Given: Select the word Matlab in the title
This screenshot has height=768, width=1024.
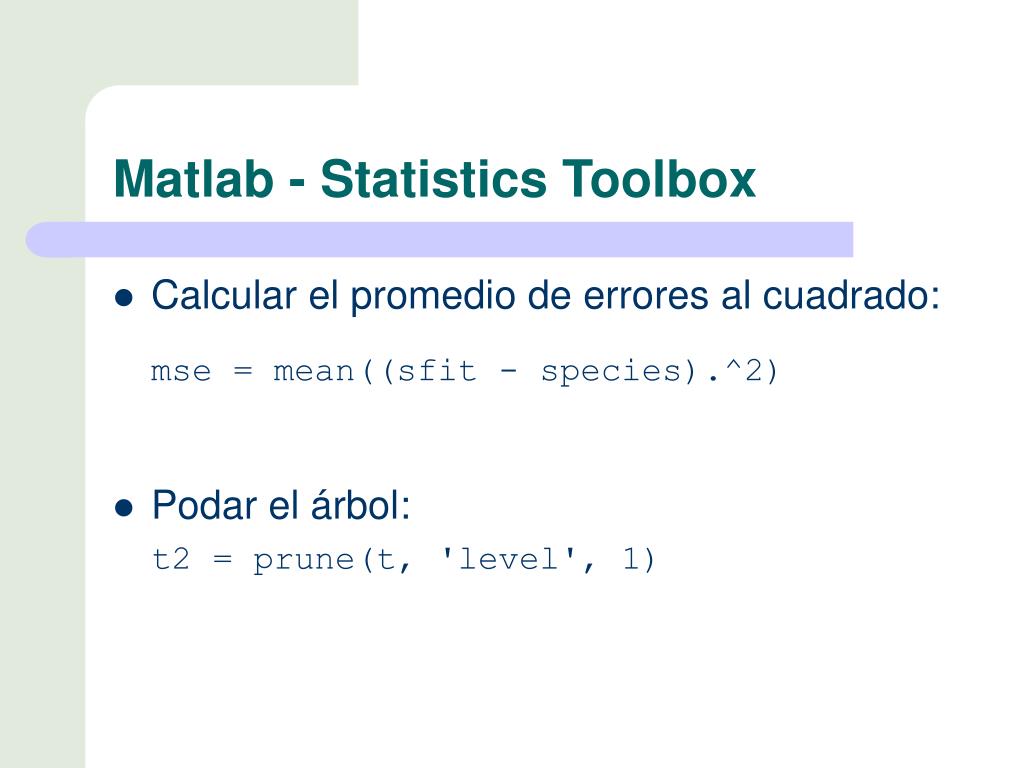Looking at the screenshot, I should pyautogui.click(x=194, y=179).
